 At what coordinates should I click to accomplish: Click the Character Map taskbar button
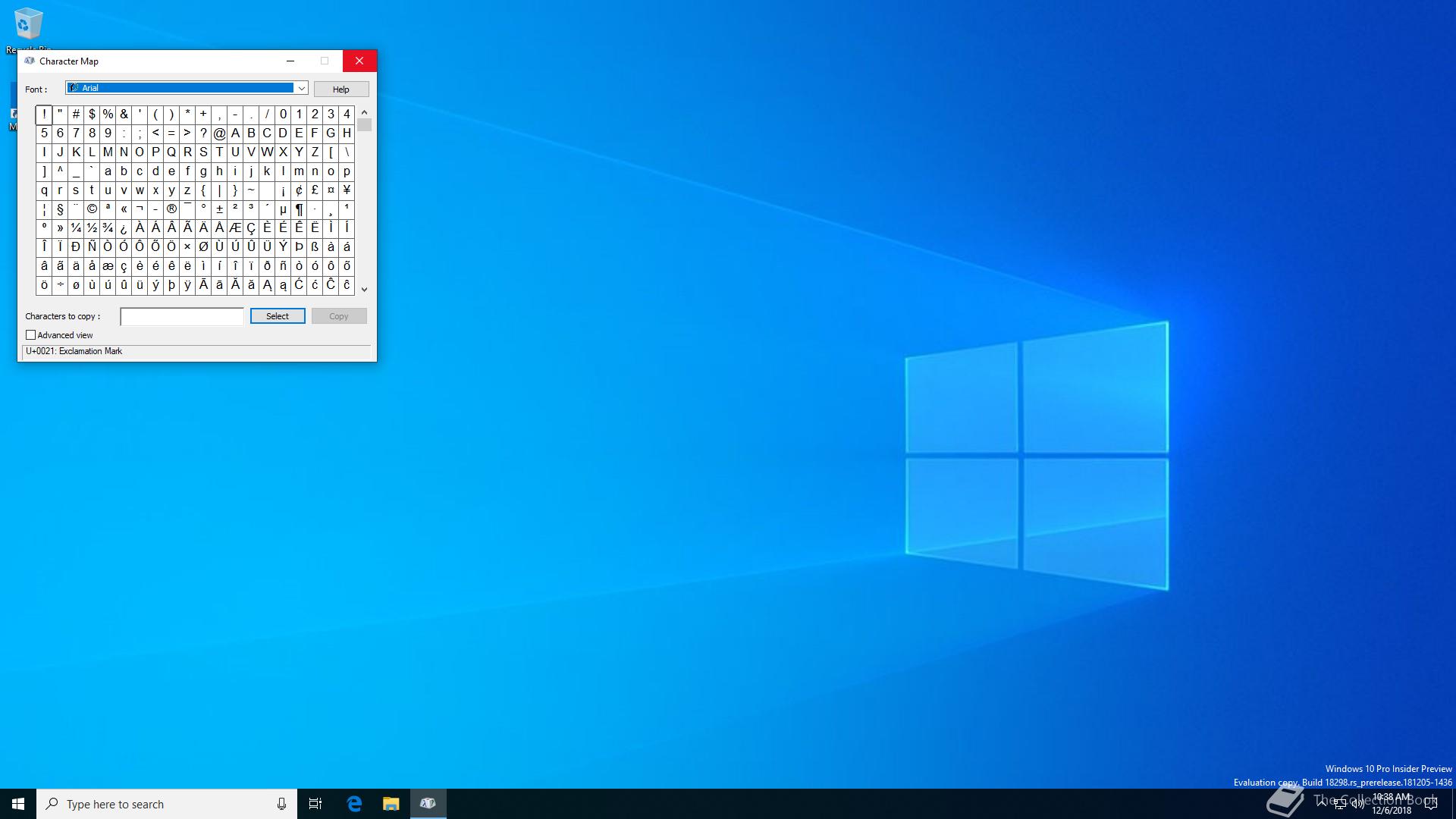428,804
